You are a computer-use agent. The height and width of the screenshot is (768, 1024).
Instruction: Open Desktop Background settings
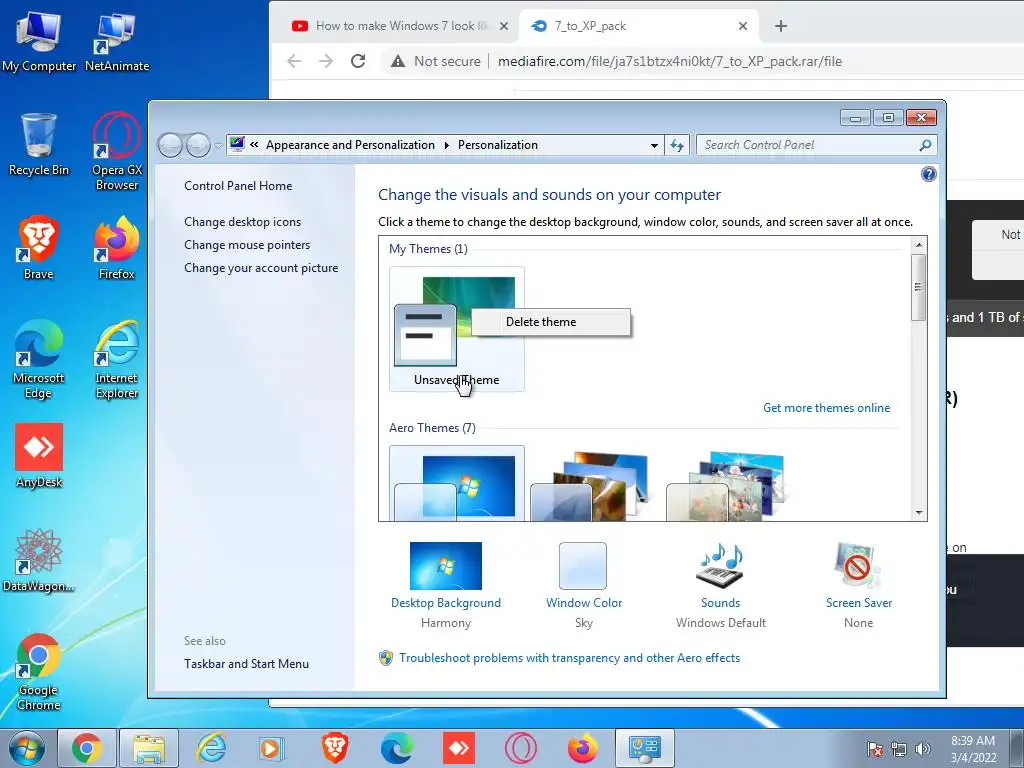pos(445,585)
